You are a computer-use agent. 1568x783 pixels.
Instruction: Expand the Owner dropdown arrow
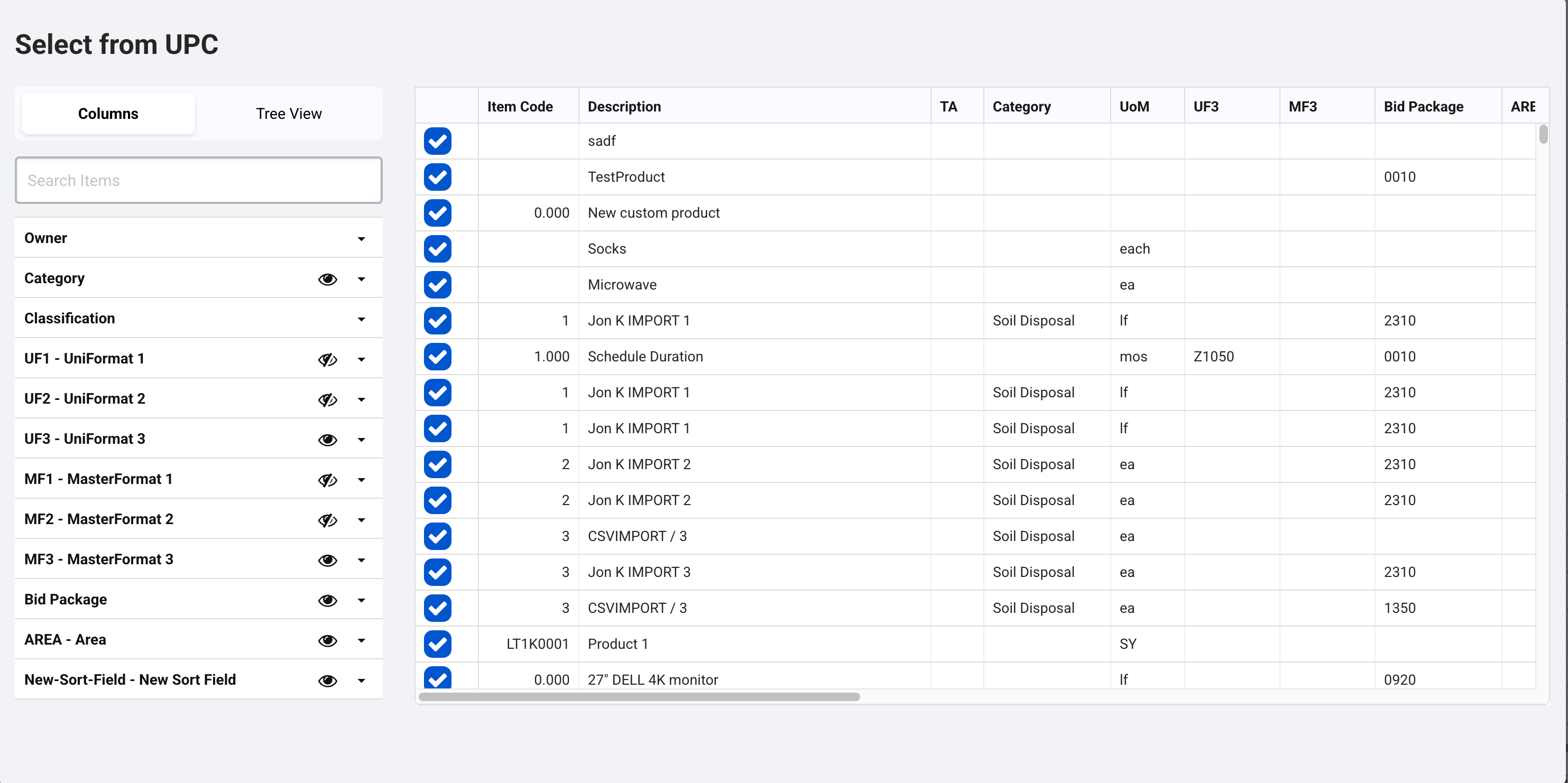tap(361, 238)
